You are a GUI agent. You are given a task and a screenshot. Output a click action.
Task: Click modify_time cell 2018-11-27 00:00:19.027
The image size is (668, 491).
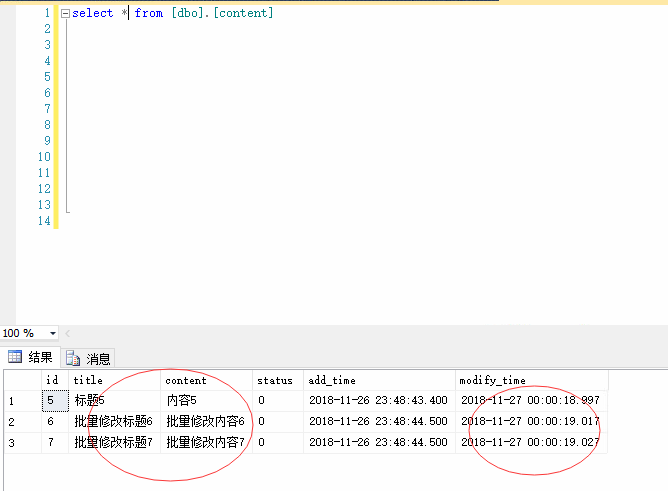532,442
